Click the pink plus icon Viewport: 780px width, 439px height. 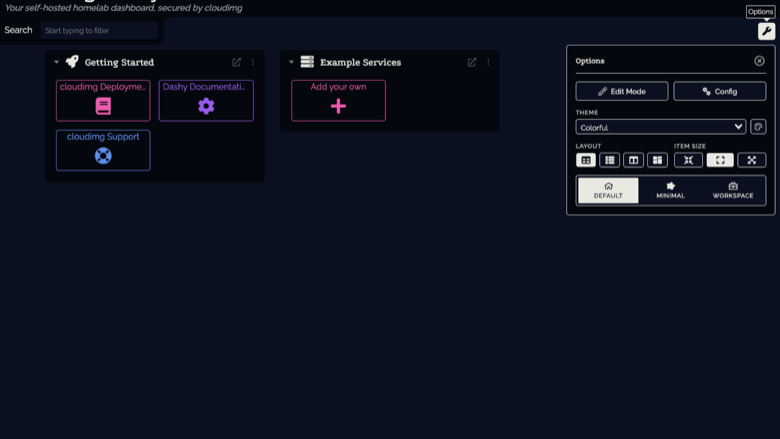338,106
